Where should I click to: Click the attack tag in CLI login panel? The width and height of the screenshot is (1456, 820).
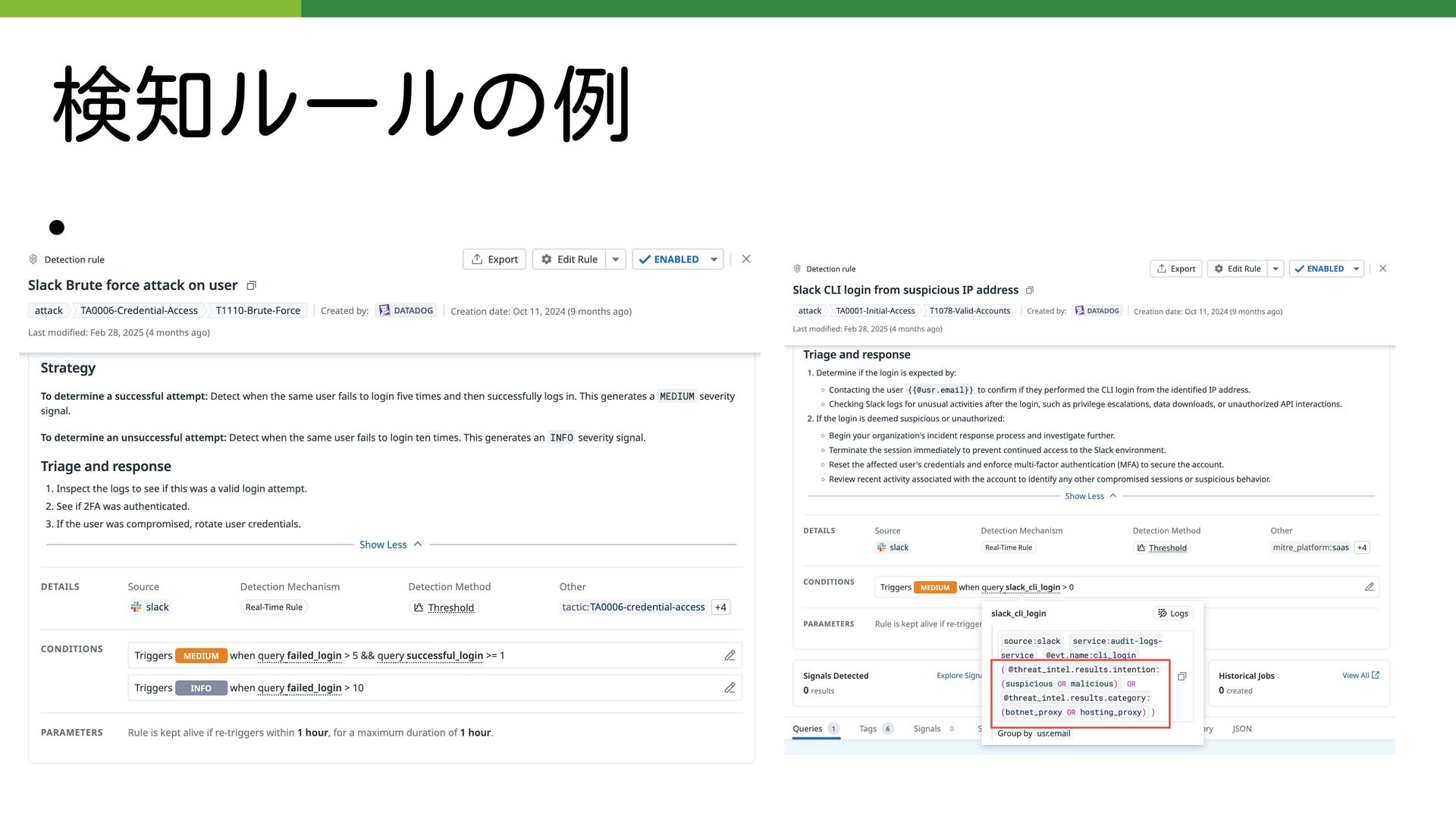pos(809,311)
